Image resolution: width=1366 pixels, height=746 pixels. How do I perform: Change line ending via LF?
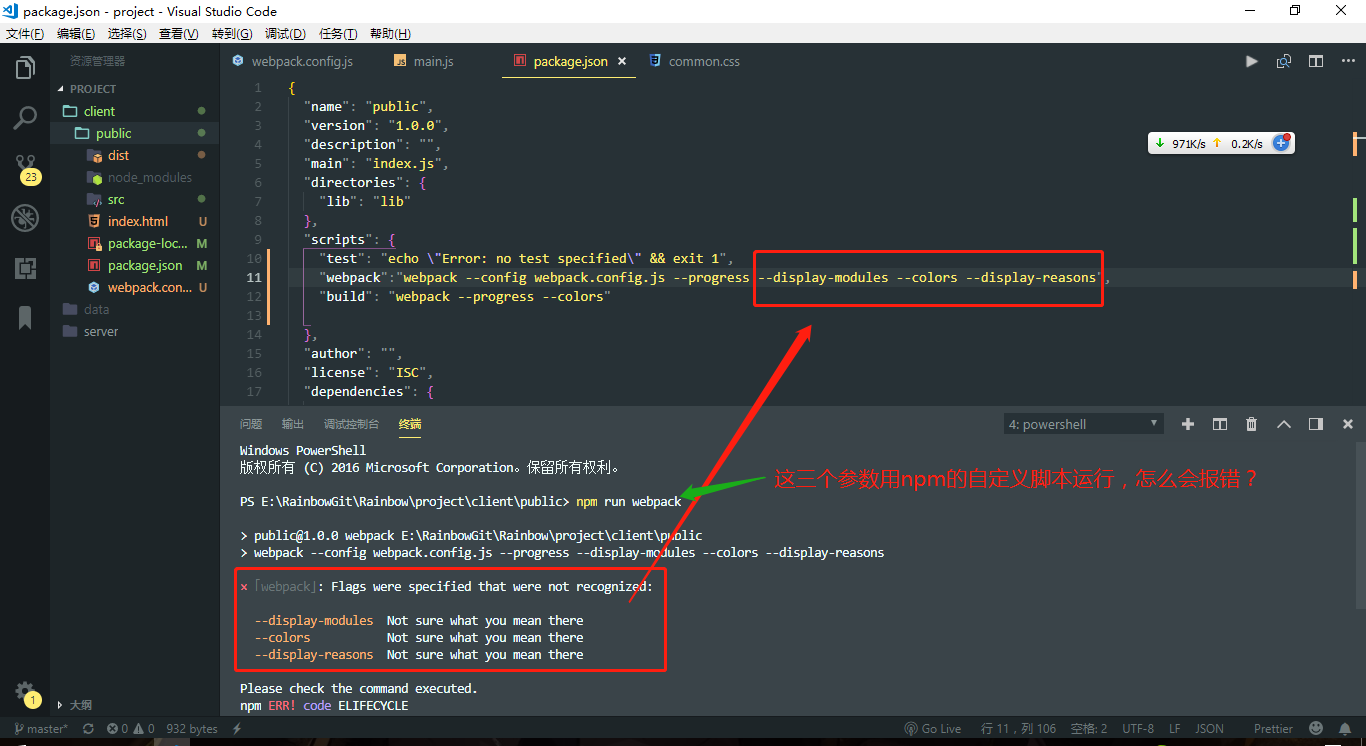click(1175, 729)
